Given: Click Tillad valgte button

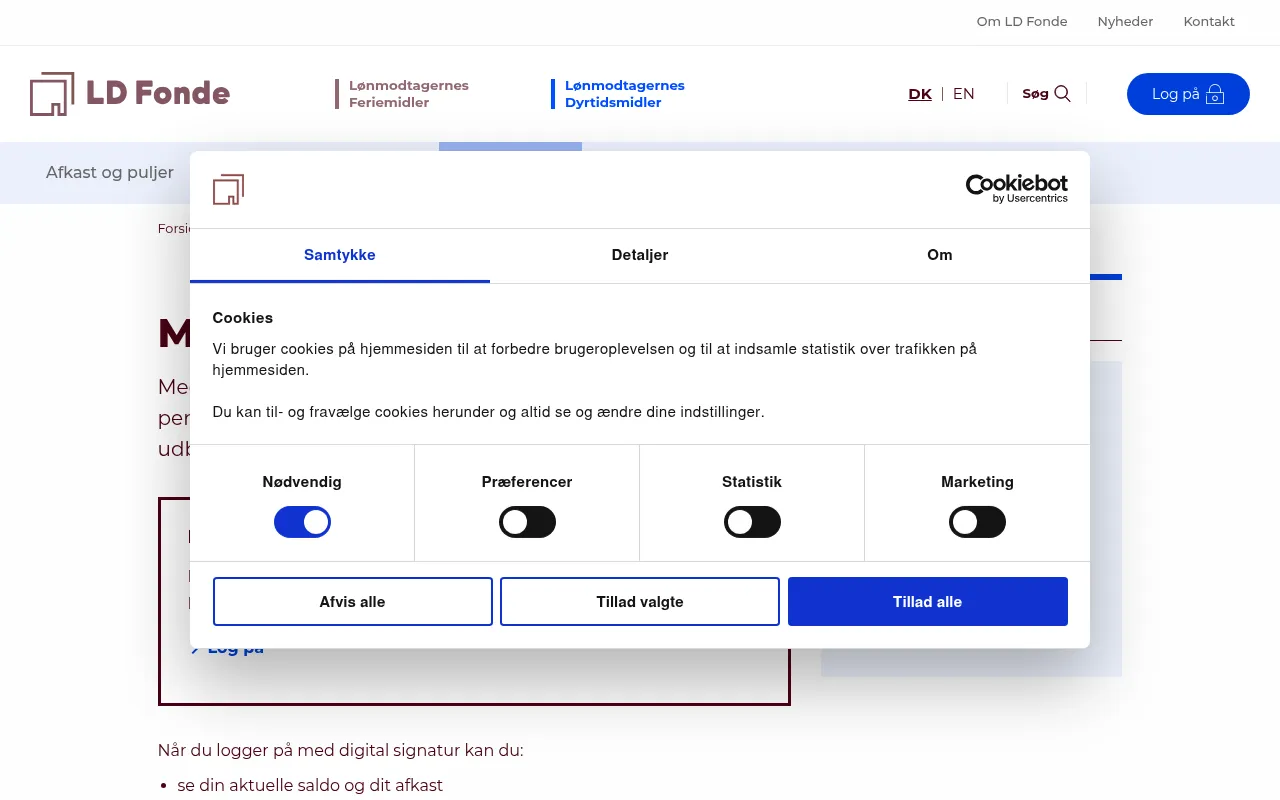Looking at the screenshot, I should [x=640, y=602].
